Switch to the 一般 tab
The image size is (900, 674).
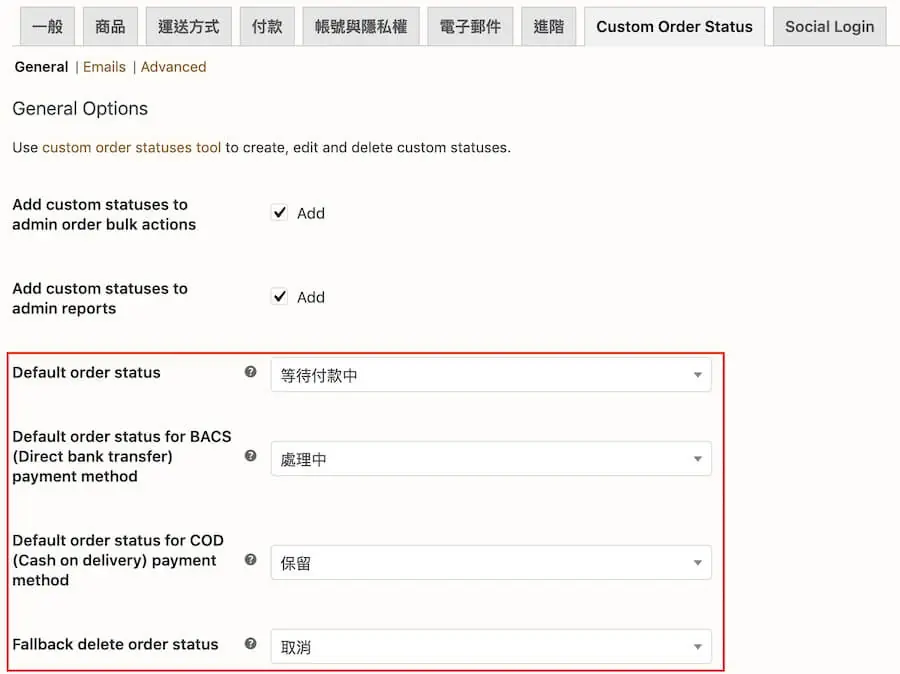[47, 26]
